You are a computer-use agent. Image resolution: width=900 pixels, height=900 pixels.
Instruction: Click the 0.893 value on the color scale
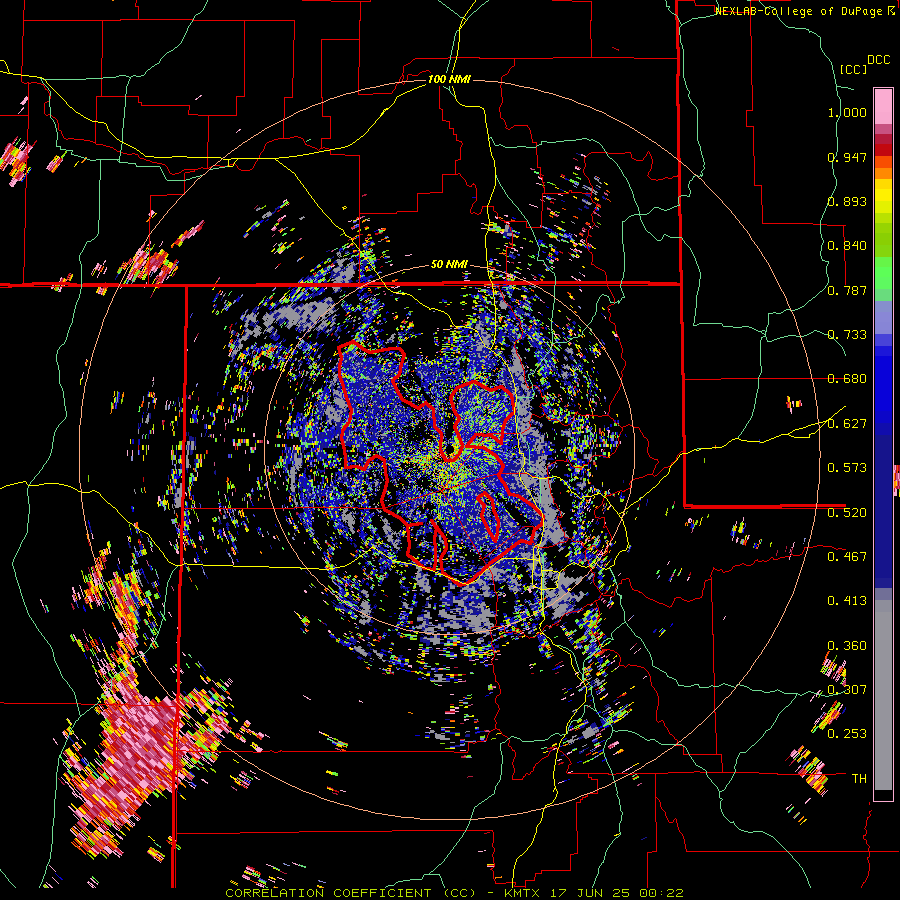847,201
